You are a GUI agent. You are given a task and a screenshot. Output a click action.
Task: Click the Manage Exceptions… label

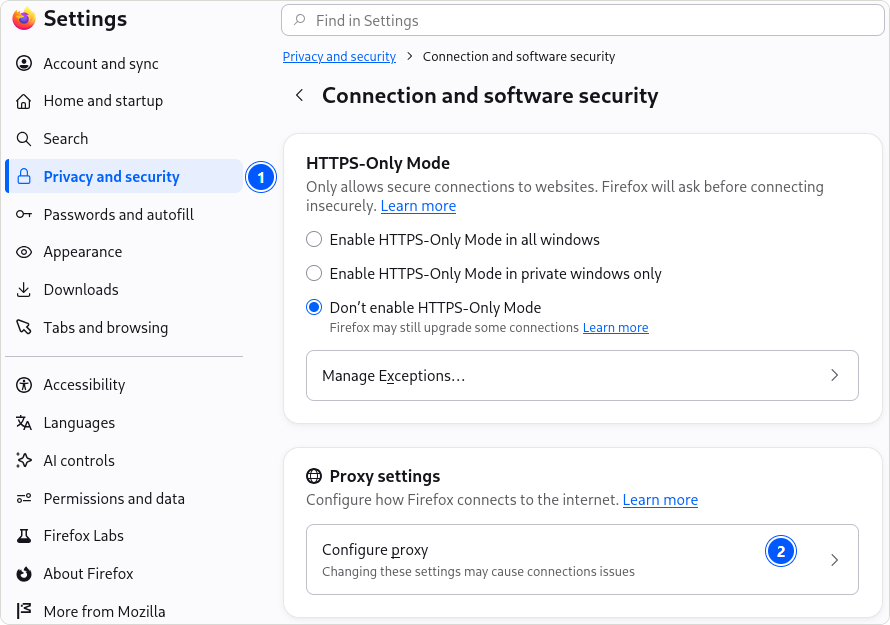click(393, 376)
